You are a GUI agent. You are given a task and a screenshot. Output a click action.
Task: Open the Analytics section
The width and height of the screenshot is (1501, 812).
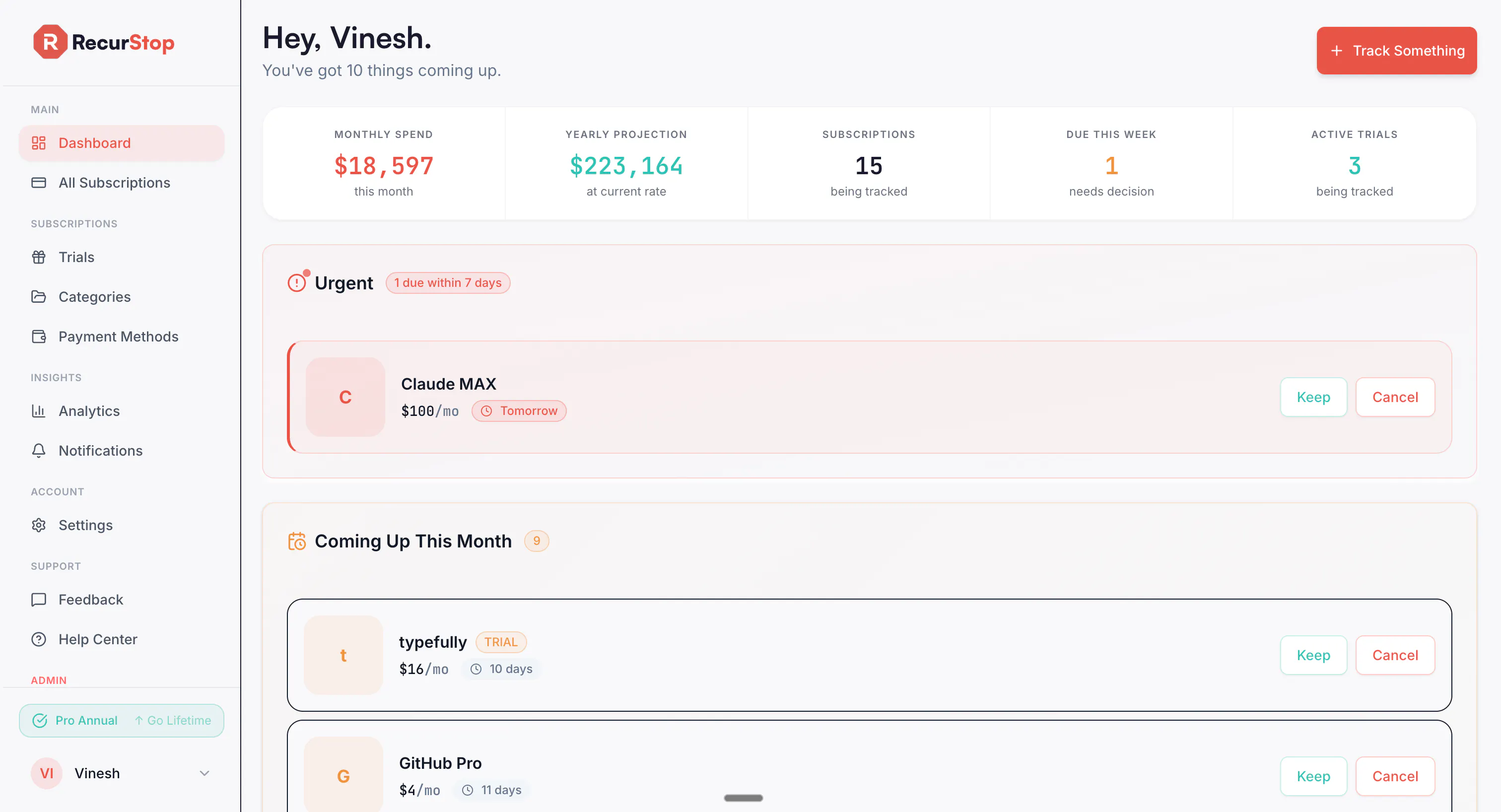point(121,410)
